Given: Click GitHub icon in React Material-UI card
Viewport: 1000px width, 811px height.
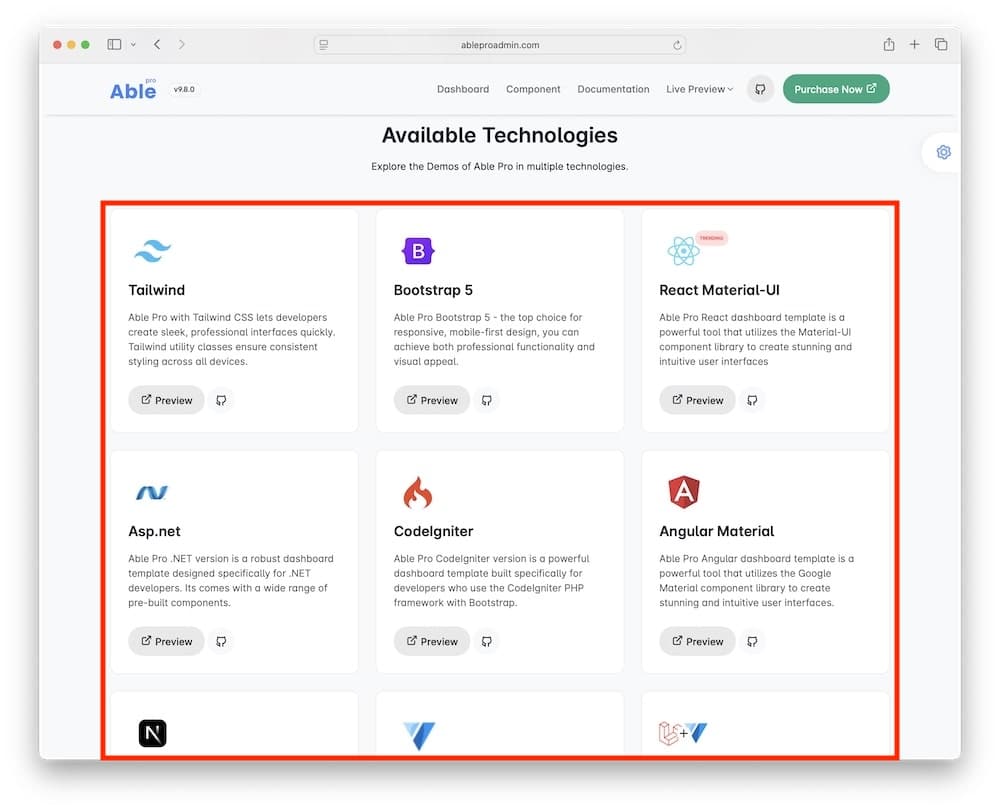Looking at the screenshot, I should (x=752, y=400).
